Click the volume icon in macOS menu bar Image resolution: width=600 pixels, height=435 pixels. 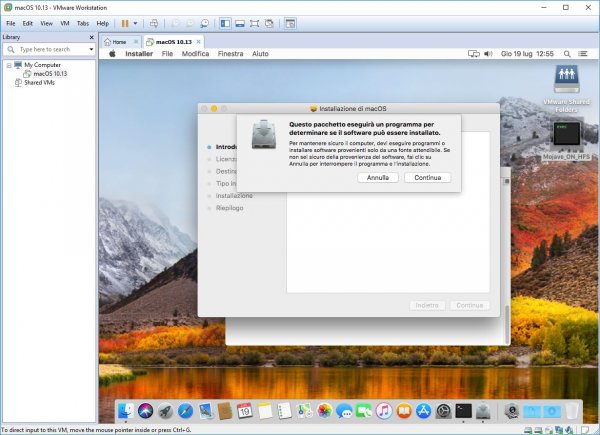488,54
